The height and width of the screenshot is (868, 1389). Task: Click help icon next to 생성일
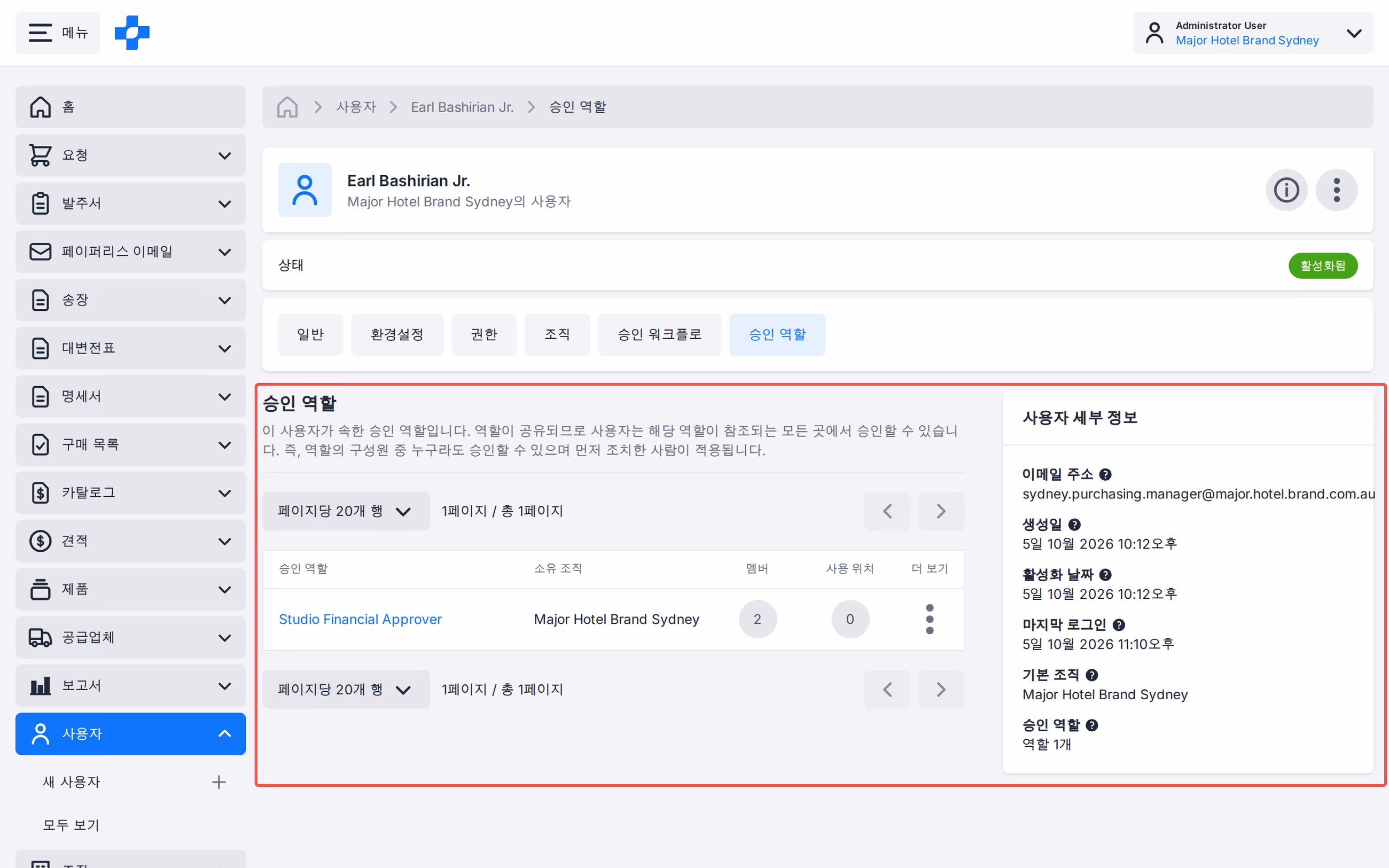coord(1074,525)
